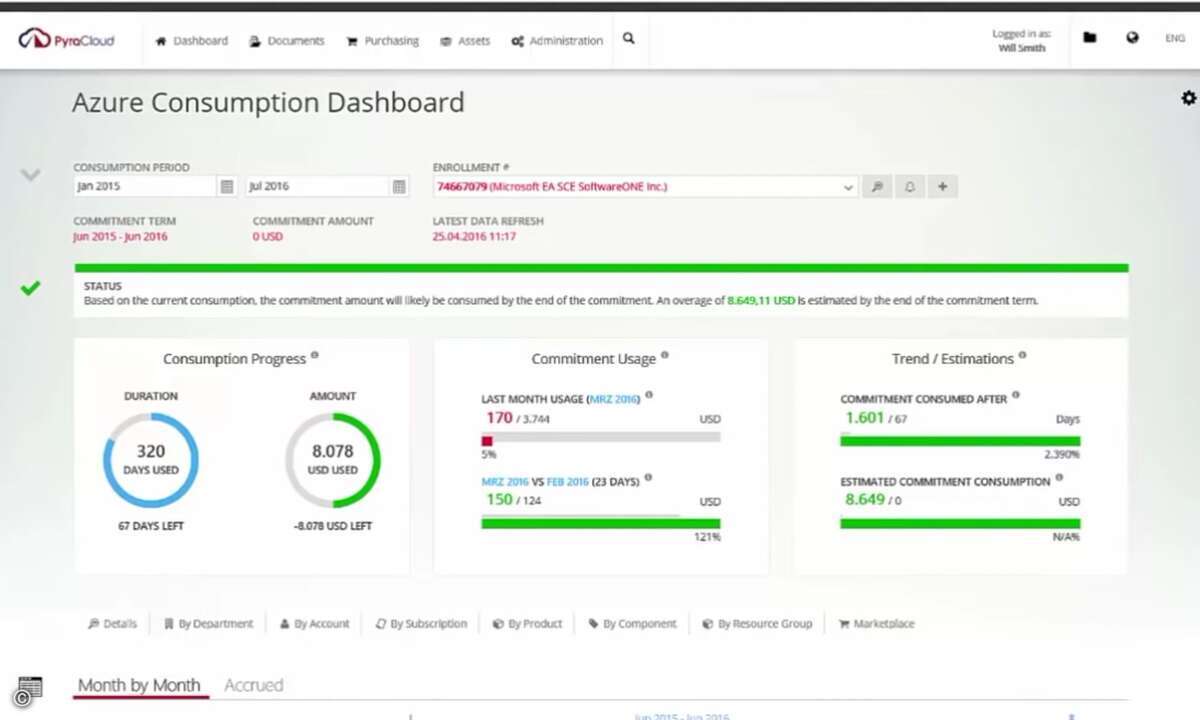Screen dimensions: 1200x720
Task: Collapse filter section with chevron arrow
Action: tap(31, 175)
